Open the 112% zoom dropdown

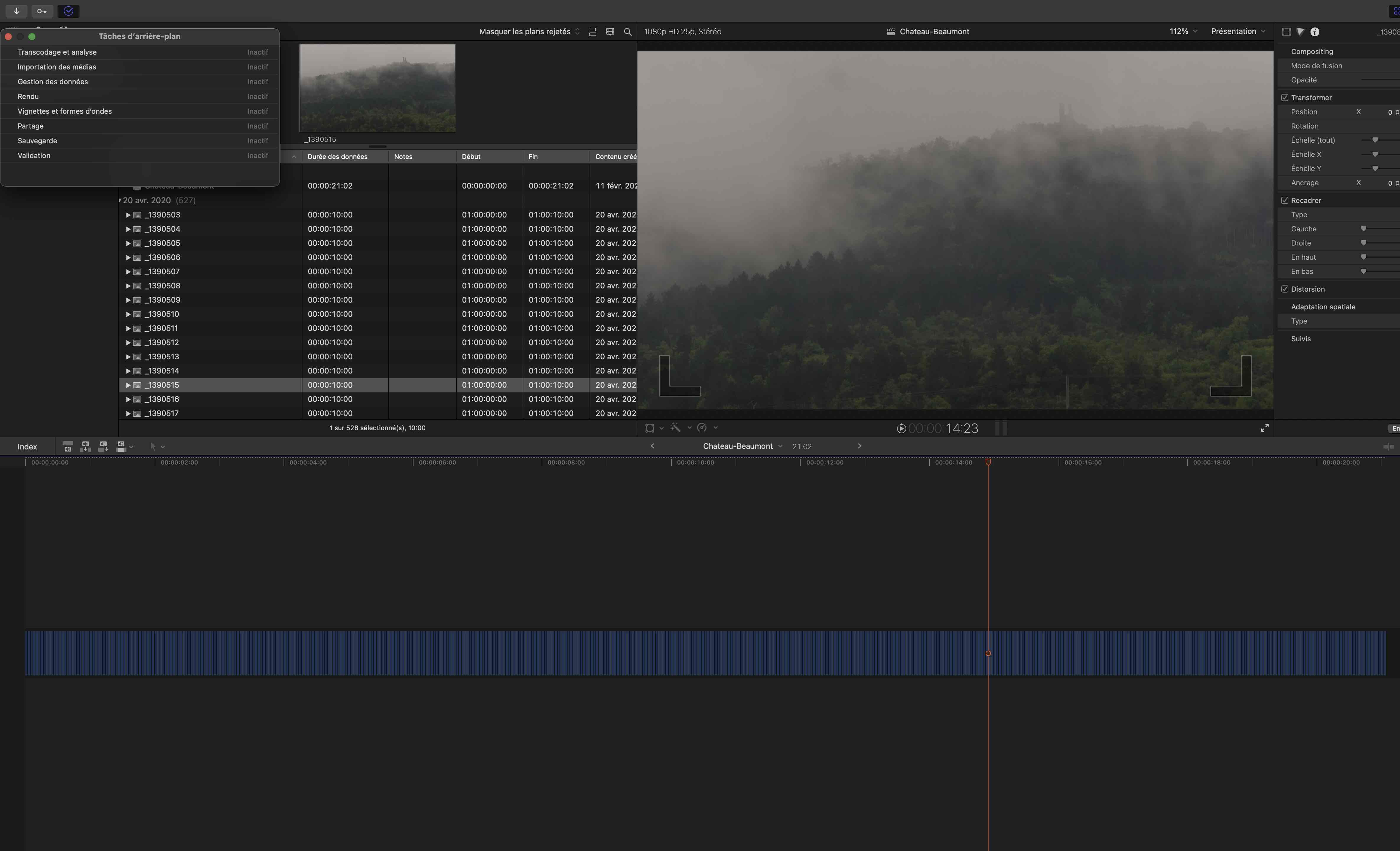click(1184, 32)
